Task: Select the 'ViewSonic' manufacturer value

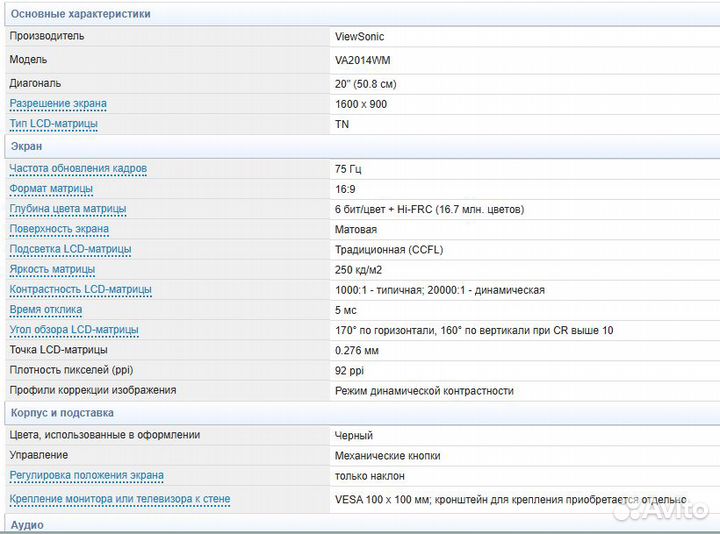Action: 360,37
